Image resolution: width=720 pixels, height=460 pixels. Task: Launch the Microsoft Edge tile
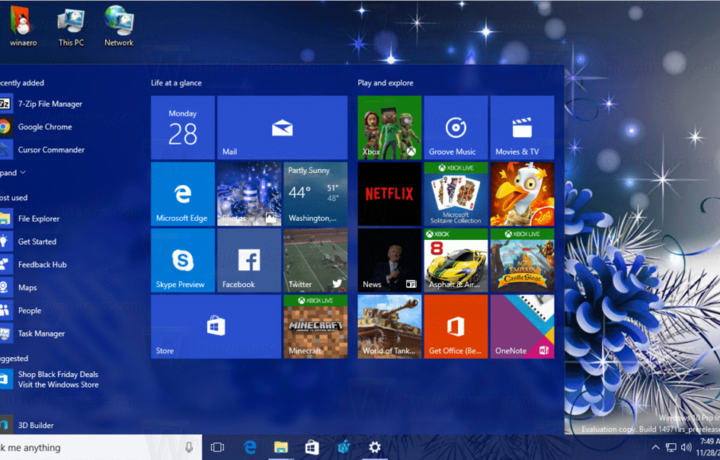(183, 194)
